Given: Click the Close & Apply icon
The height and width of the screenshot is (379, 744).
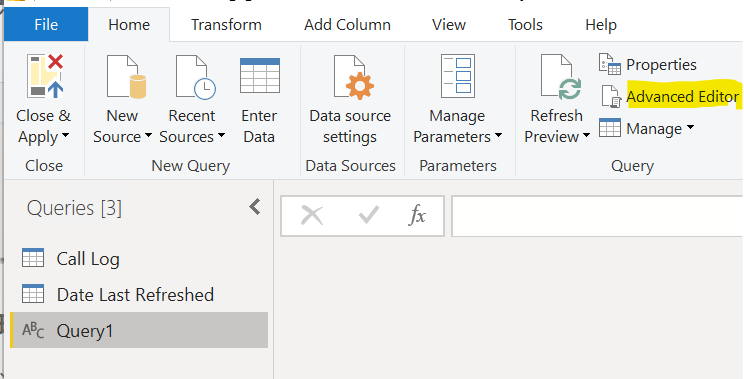Looking at the screenshot, I should [45, 76].
